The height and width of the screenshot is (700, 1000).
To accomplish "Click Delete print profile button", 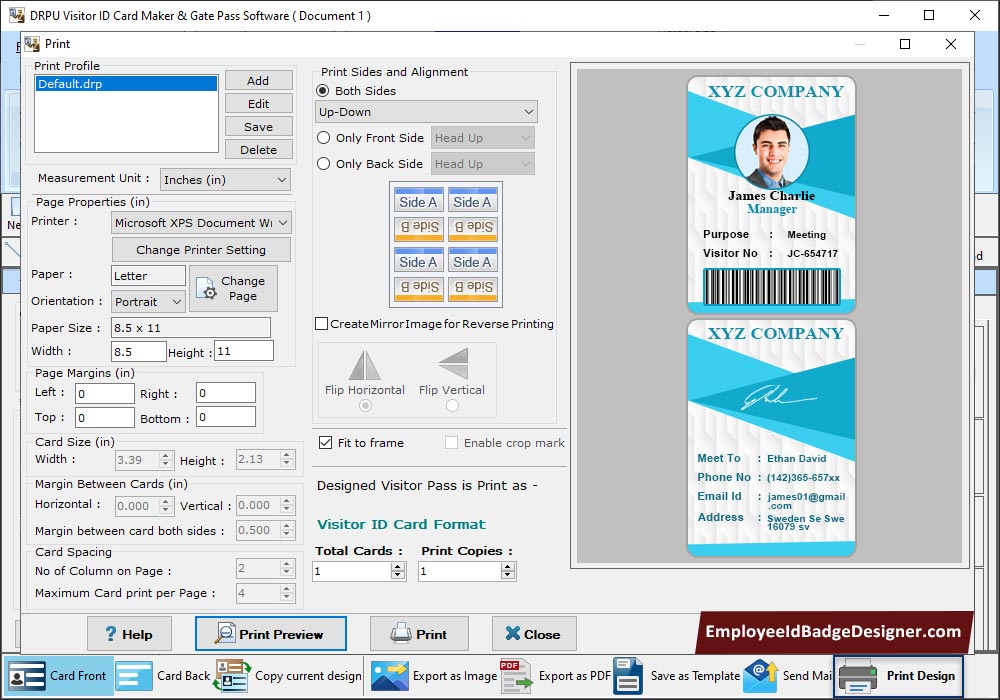I will (258, 149).
